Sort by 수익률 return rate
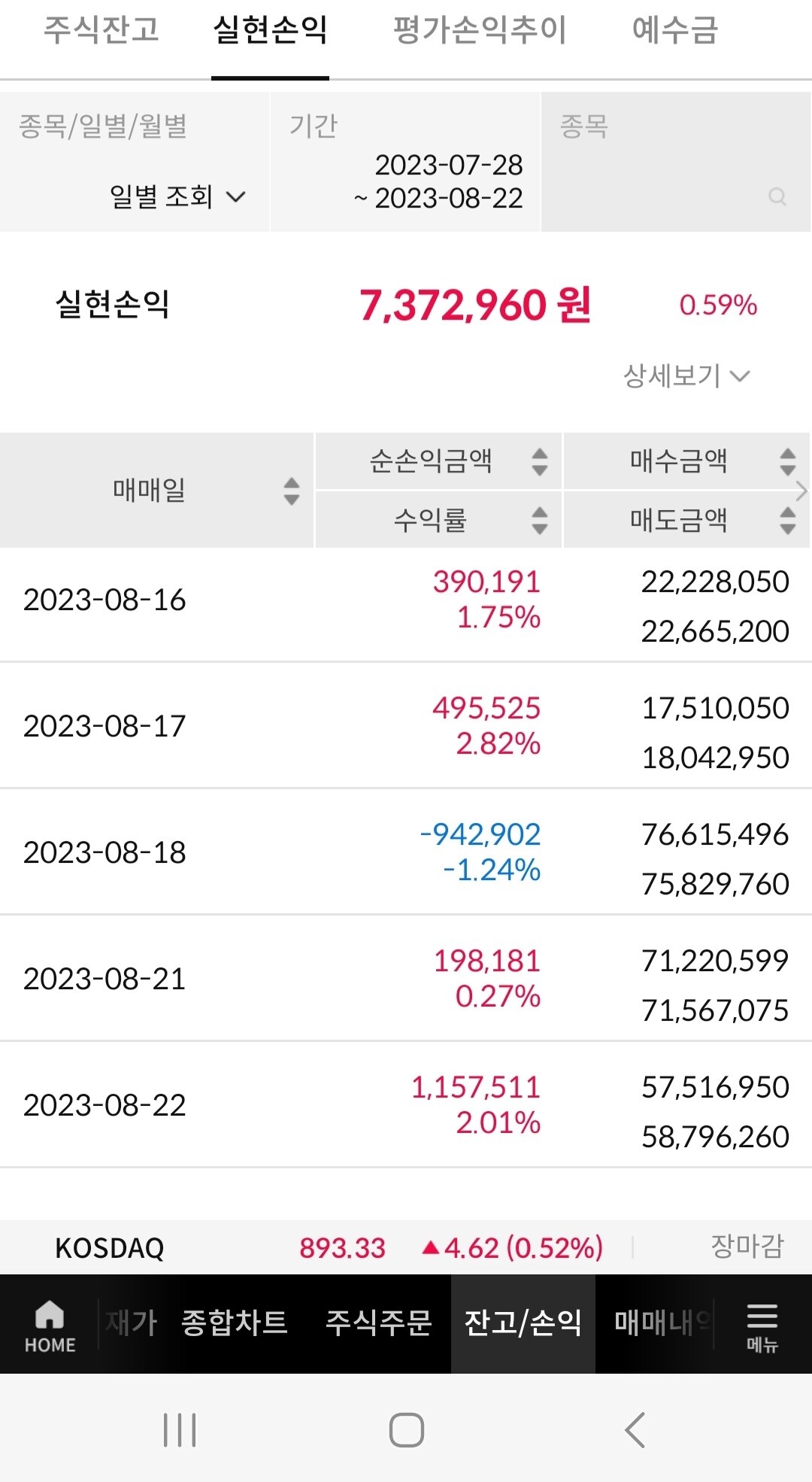This screenshot has height=1482, width=812. coord(540,518)
